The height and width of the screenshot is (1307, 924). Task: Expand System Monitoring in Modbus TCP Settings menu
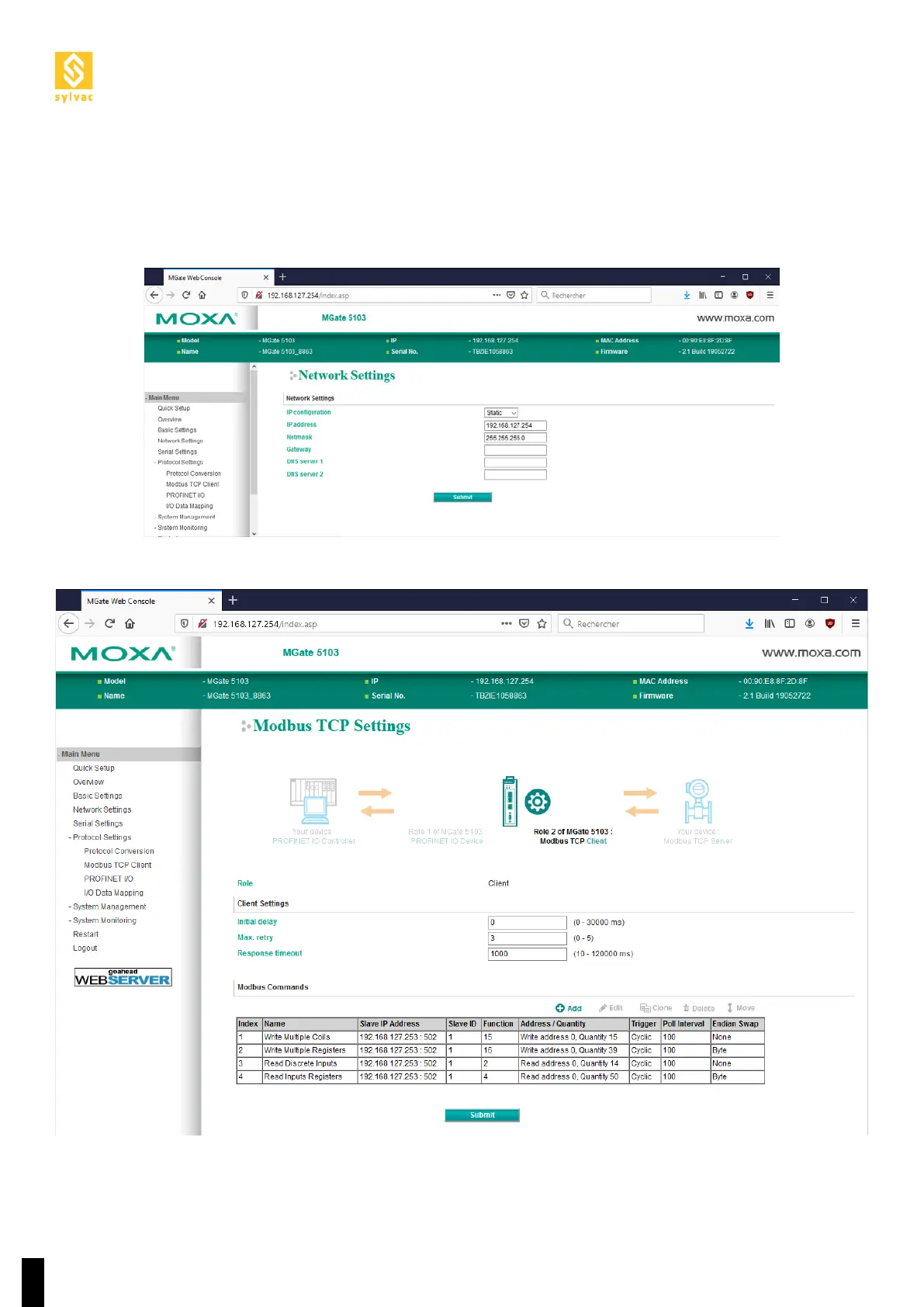[102, 920]
